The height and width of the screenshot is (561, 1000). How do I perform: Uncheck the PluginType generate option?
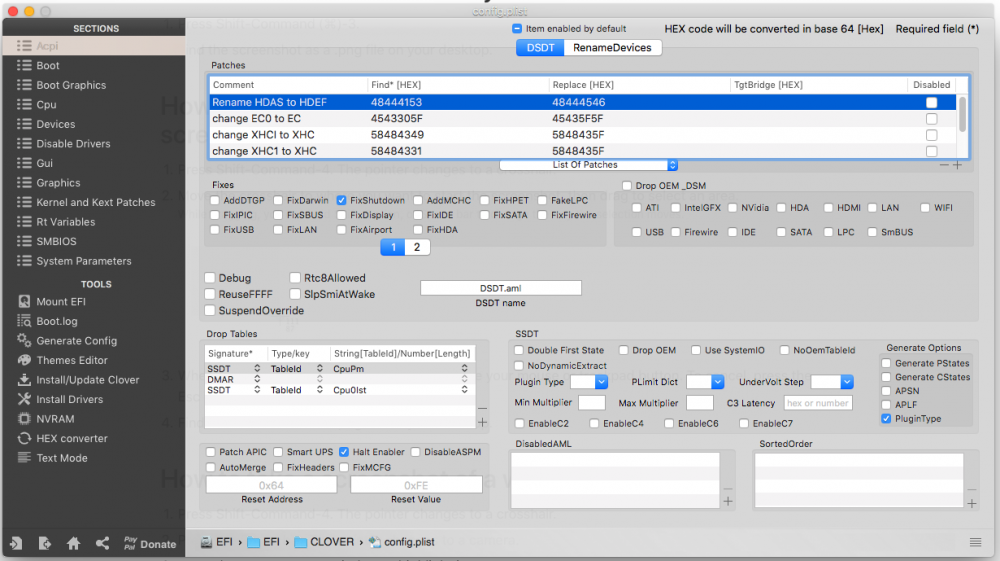pos(886,419)
